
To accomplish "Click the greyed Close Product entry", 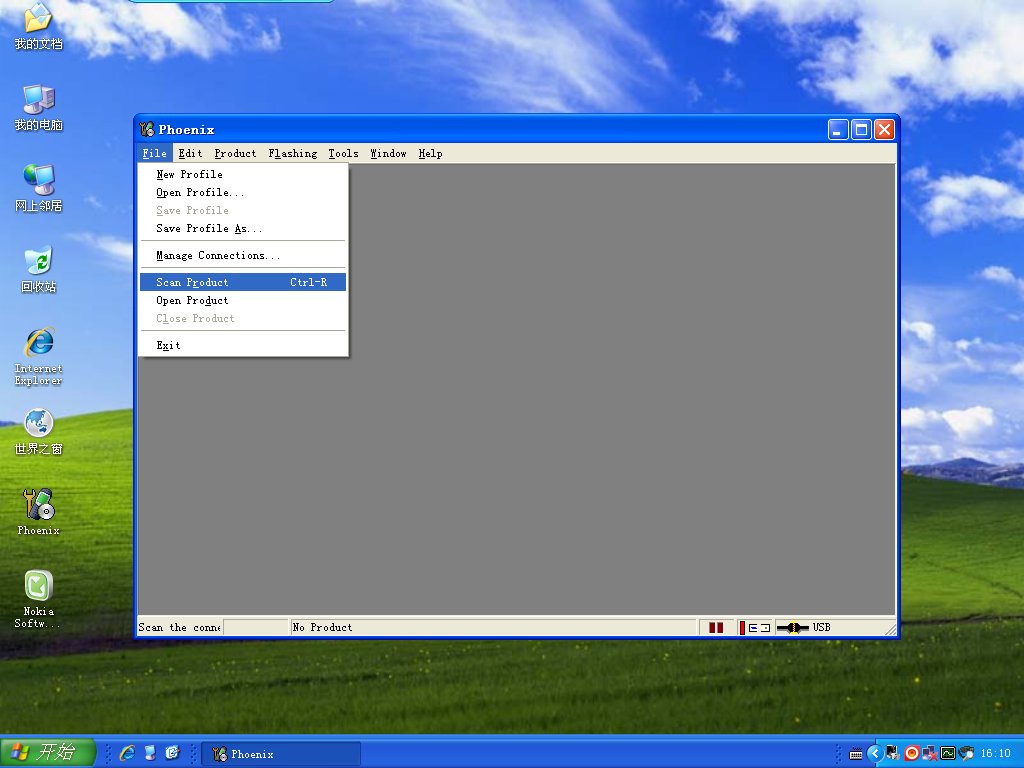I will pyautogui.click(x=243, y=318).
